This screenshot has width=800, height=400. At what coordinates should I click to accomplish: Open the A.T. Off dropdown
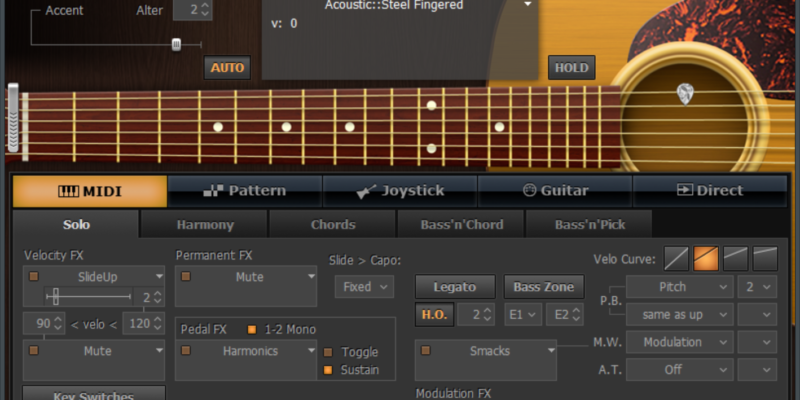680,370
